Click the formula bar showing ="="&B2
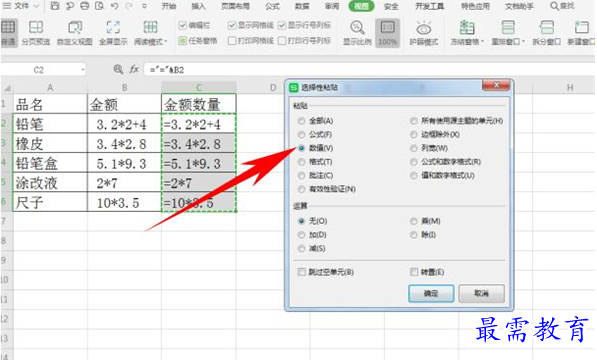 point(369,70)
